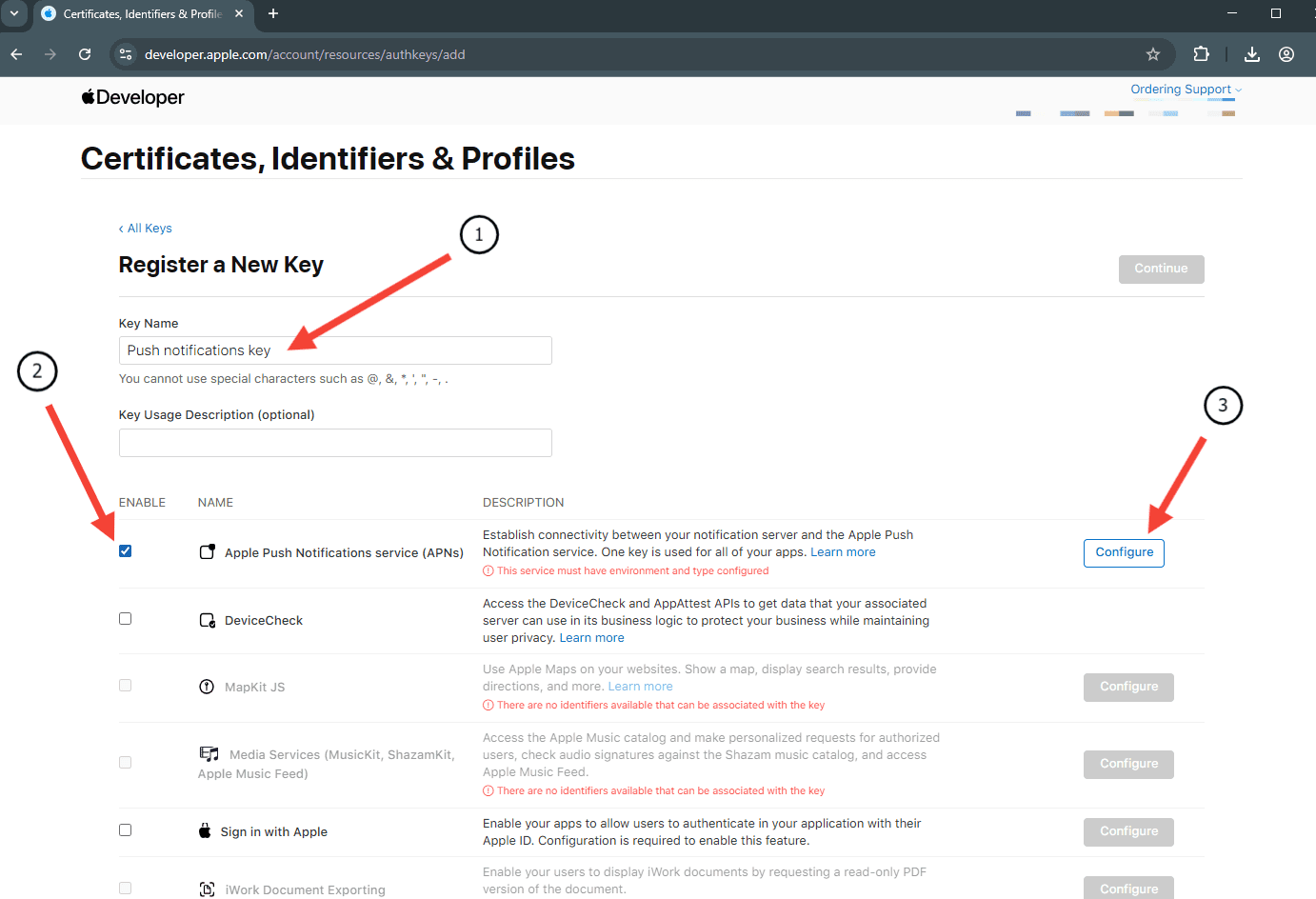
Task: Click the APNs service icon
Action: click(x=207, y=551)
